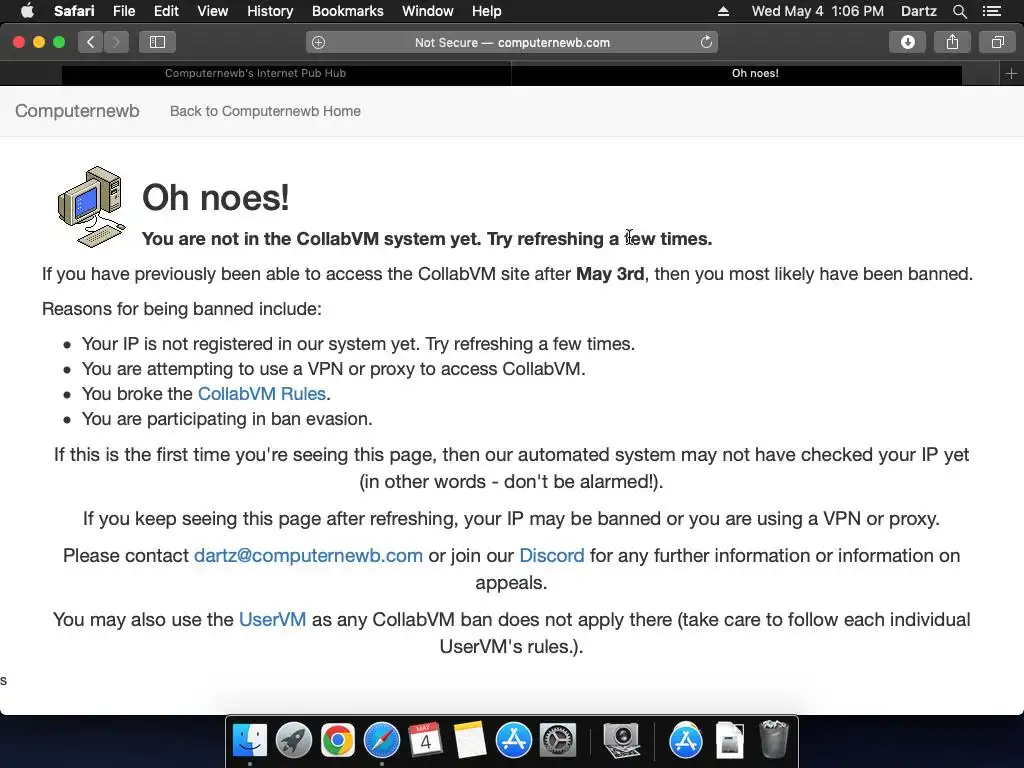
Task: Launch Launchpad rocket icon in Dock
Action: [x=294, y=741]
